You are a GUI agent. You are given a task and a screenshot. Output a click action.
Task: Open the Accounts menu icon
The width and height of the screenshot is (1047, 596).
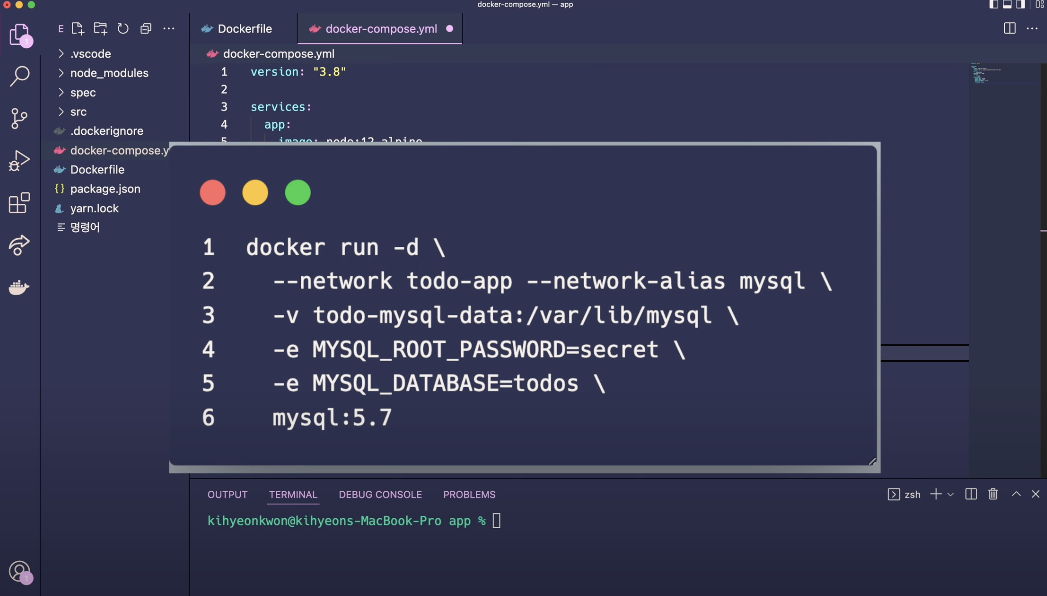[x=21, y=573]
